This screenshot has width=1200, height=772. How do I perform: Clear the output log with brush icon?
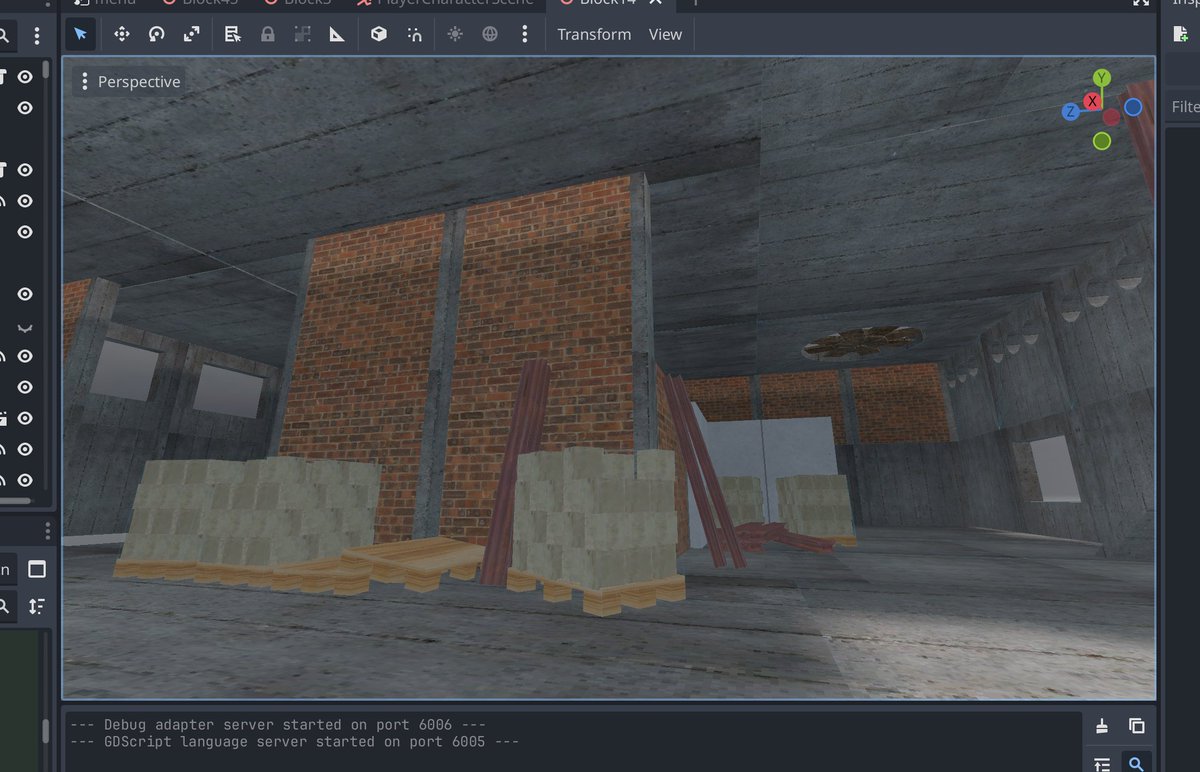click(x=1102, y=726)
